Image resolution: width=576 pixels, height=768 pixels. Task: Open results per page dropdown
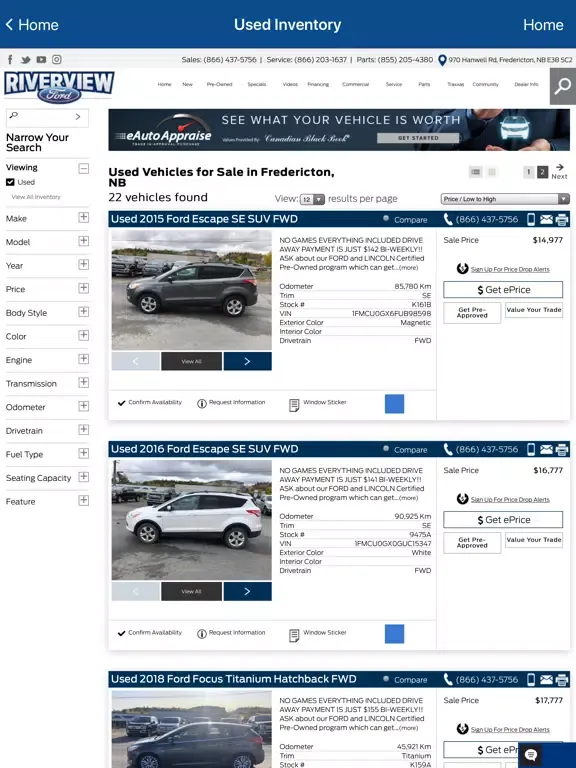point(312,199)
